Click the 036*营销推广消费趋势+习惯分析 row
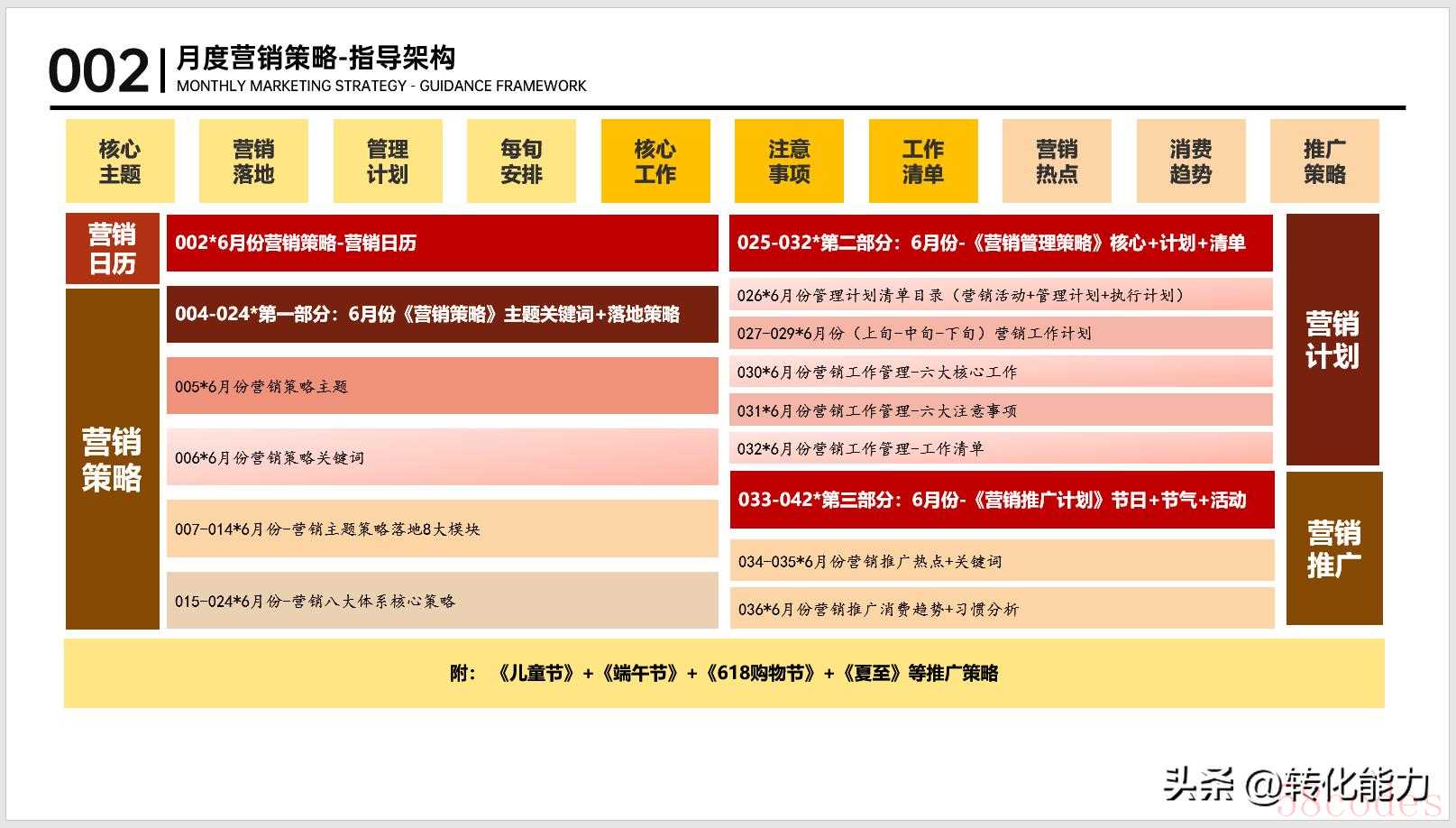The height and width of the screenshot is (828, 1456). 1003,609
